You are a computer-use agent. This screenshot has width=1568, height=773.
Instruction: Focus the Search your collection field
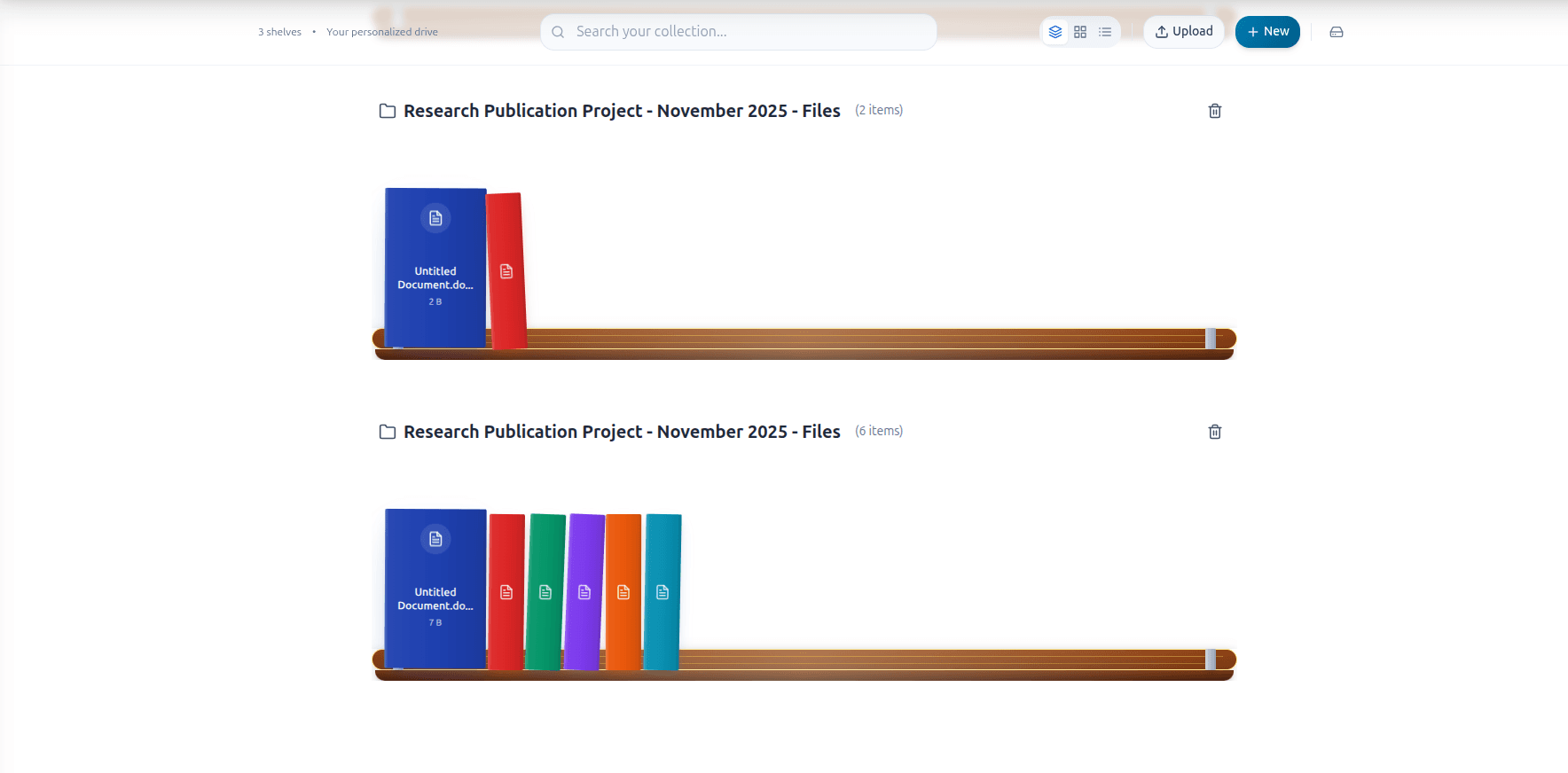(738, 32)
